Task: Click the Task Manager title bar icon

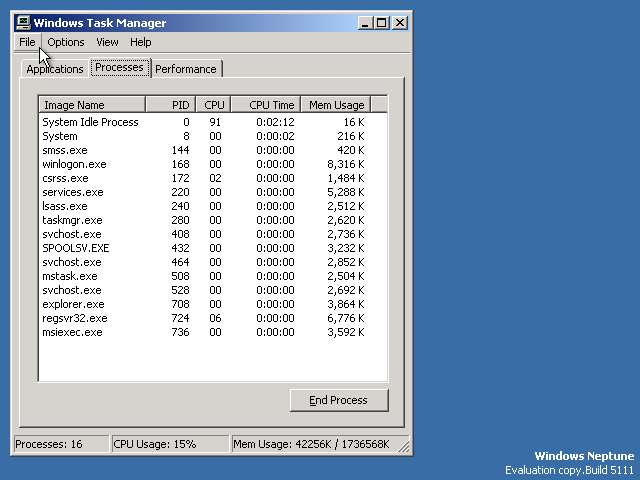Action: pyautogui.click(x=23, y=22)
